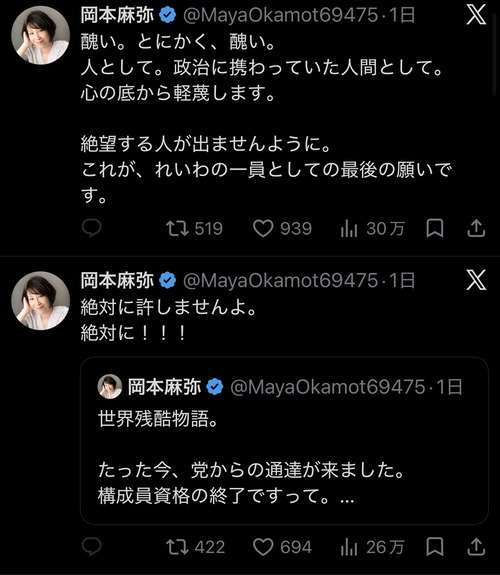Open profile picture on second tweet
Image resolution: width=500 pixels, height=575 pixels.
point(40,300)
